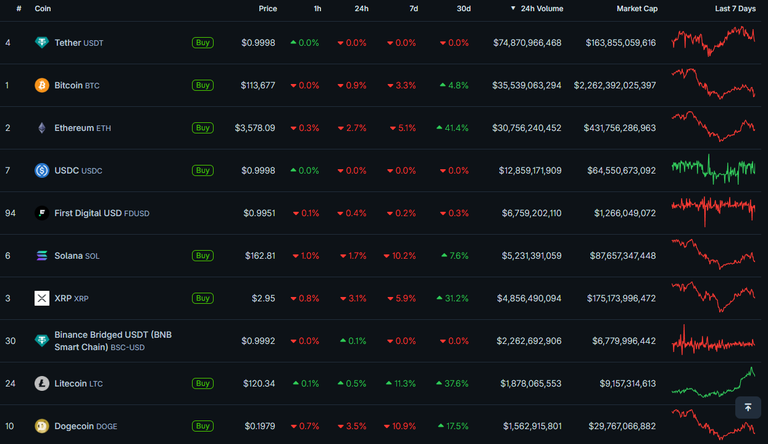This screenshot has height=444, width=768.
Task: Click Last 7 Days column header
Action: (735, 8)
